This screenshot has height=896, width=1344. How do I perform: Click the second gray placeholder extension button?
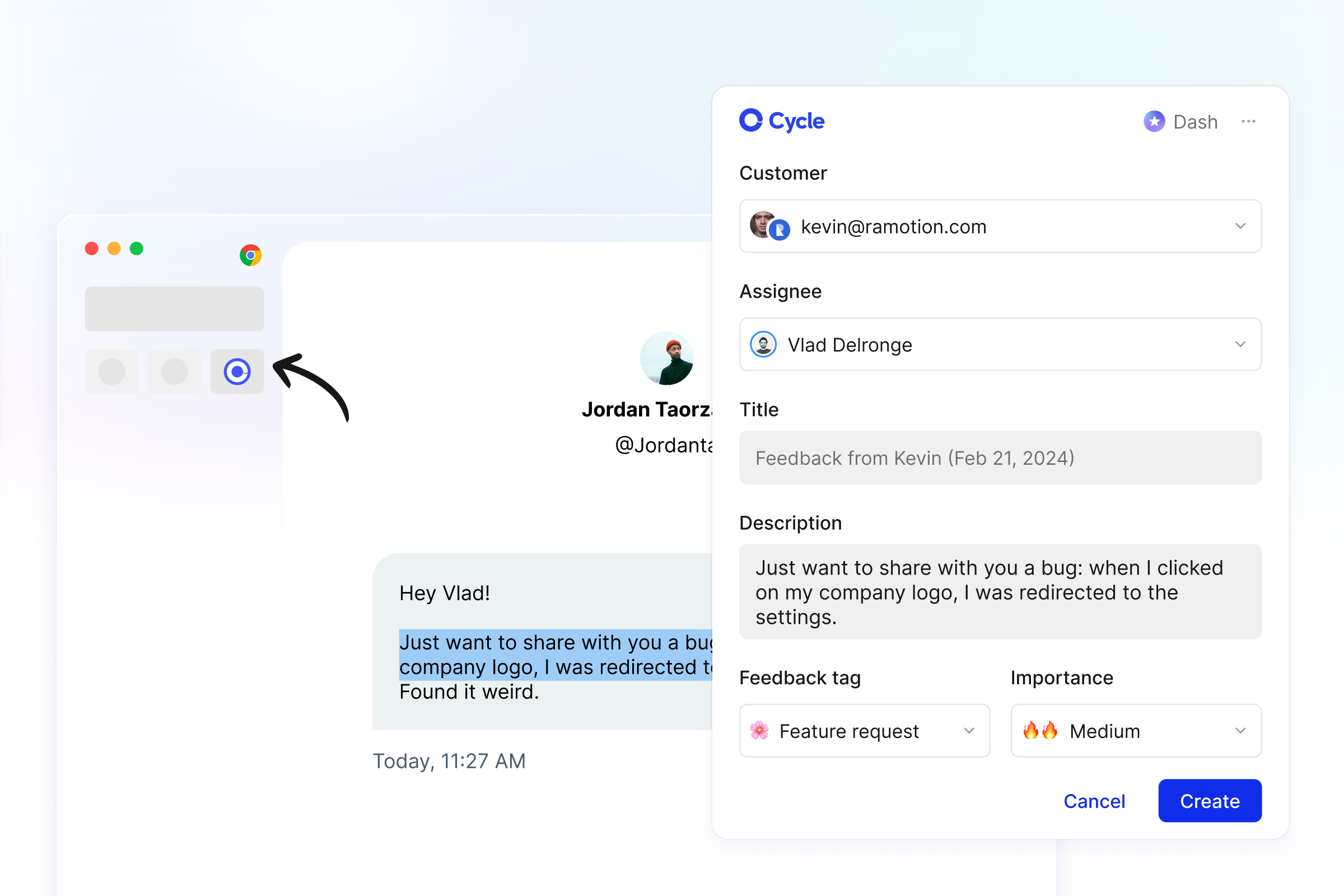[x=174, y=371]
